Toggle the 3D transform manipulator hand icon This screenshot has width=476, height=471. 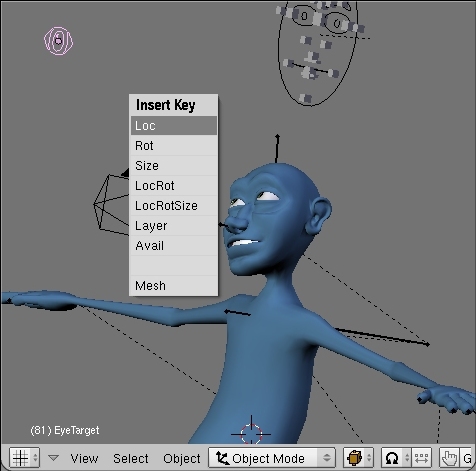point(449,458)
